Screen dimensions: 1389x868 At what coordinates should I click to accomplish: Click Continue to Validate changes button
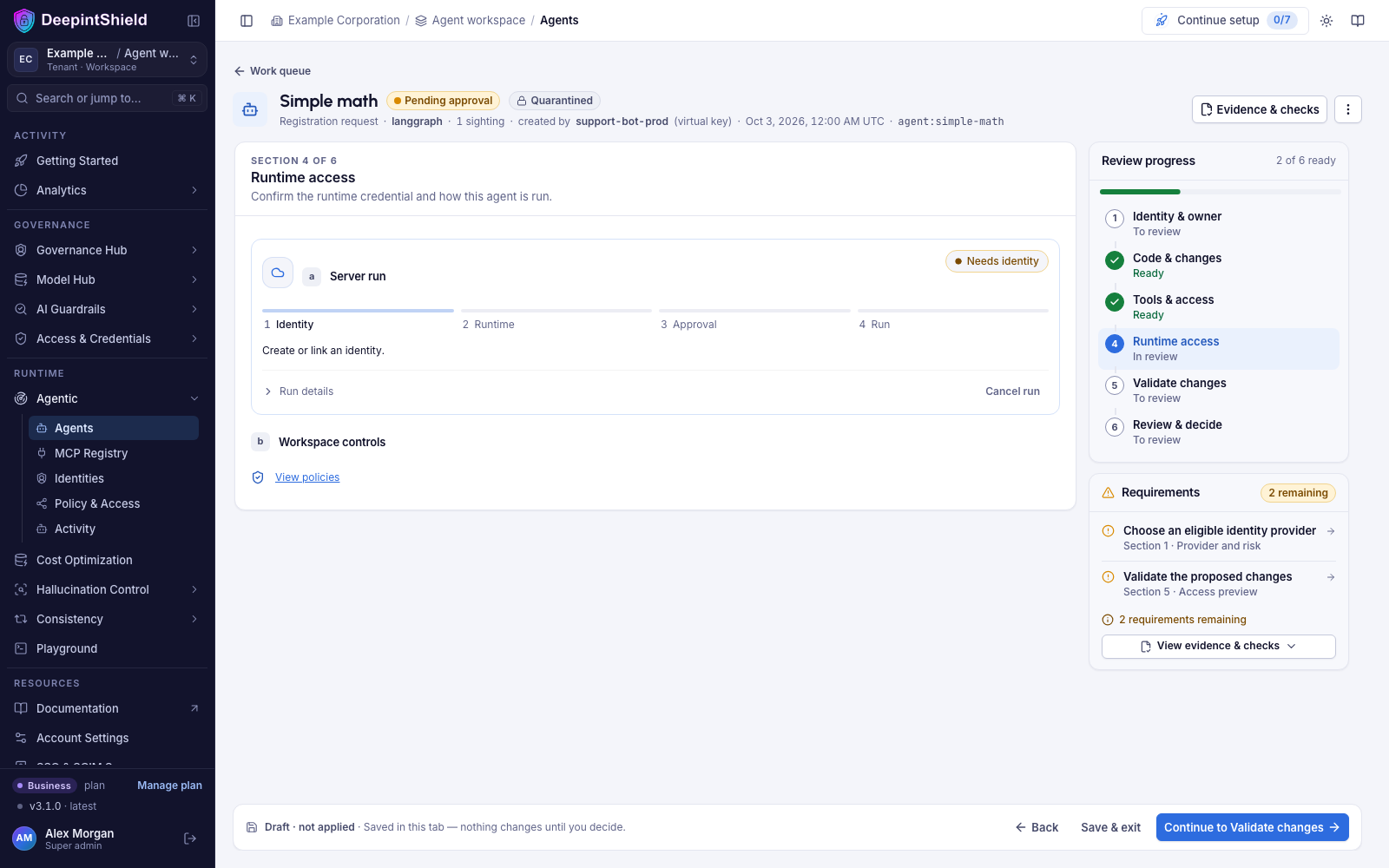tap(1252, 827)
